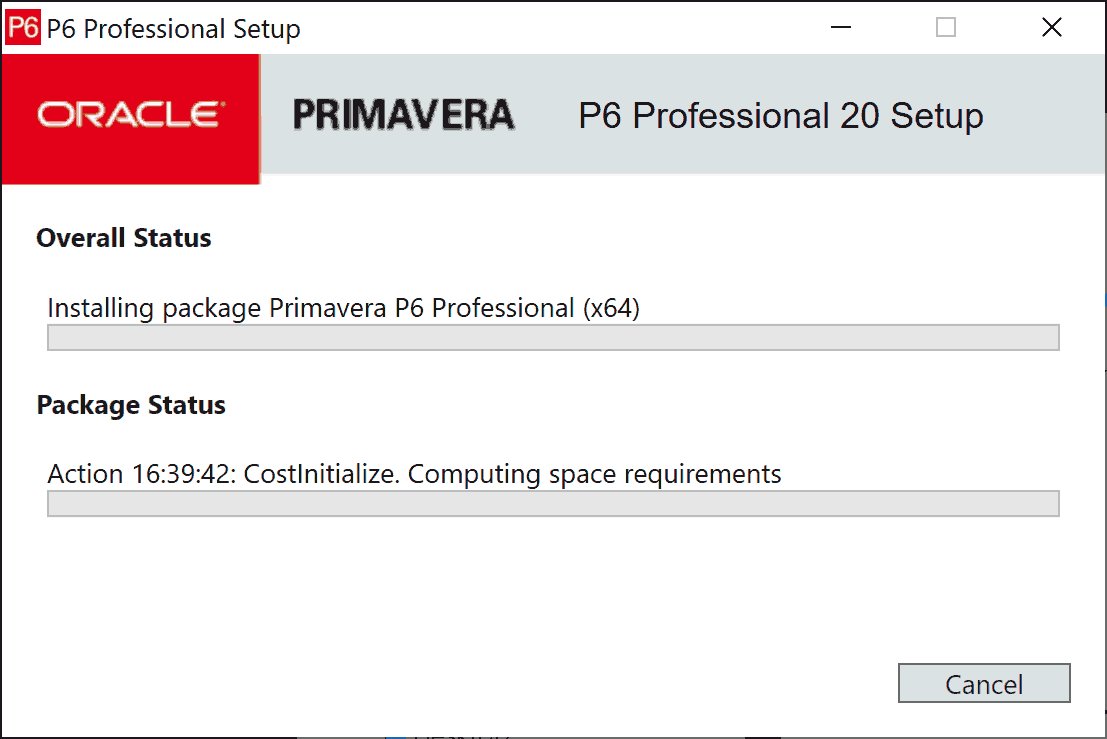
Task: Click the "Installing package Primavera P6 Professional" text
Action: click(310, 308)
